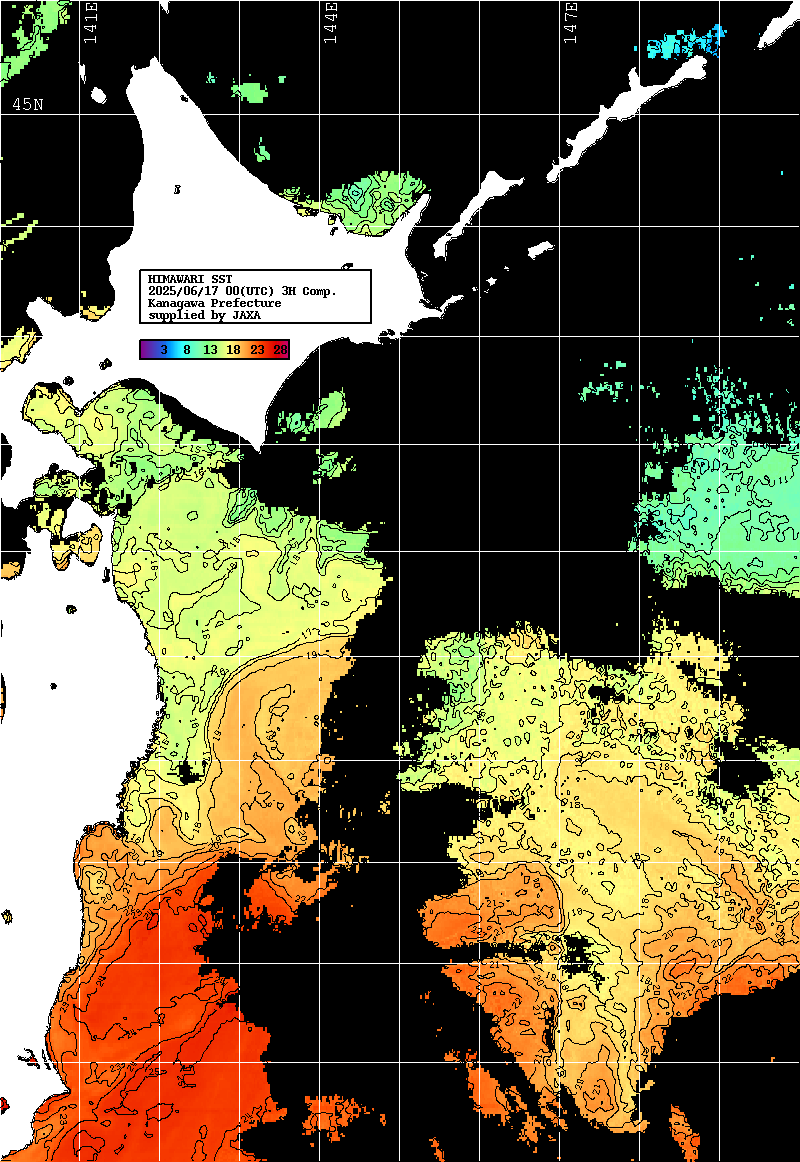
Task: Click the 45N latitude label
Action: [x=27, y=104]
